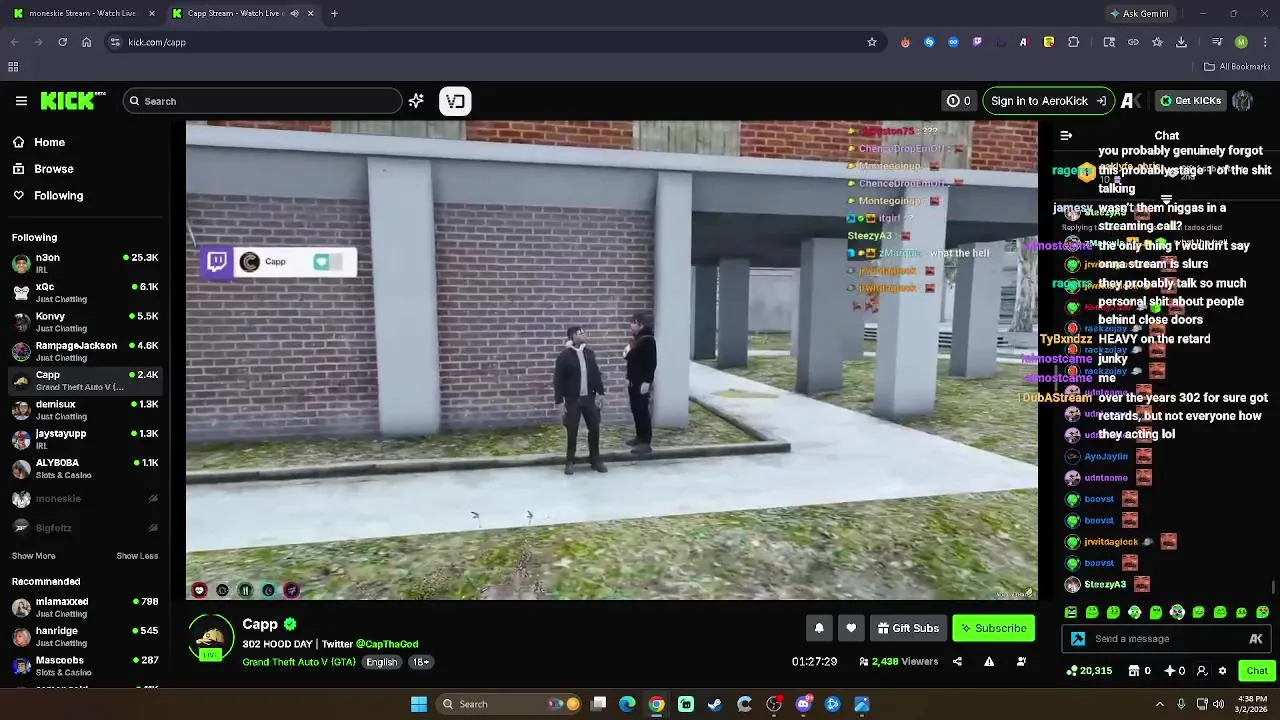Open xQc channel in Following list

(x=85, y=293)
